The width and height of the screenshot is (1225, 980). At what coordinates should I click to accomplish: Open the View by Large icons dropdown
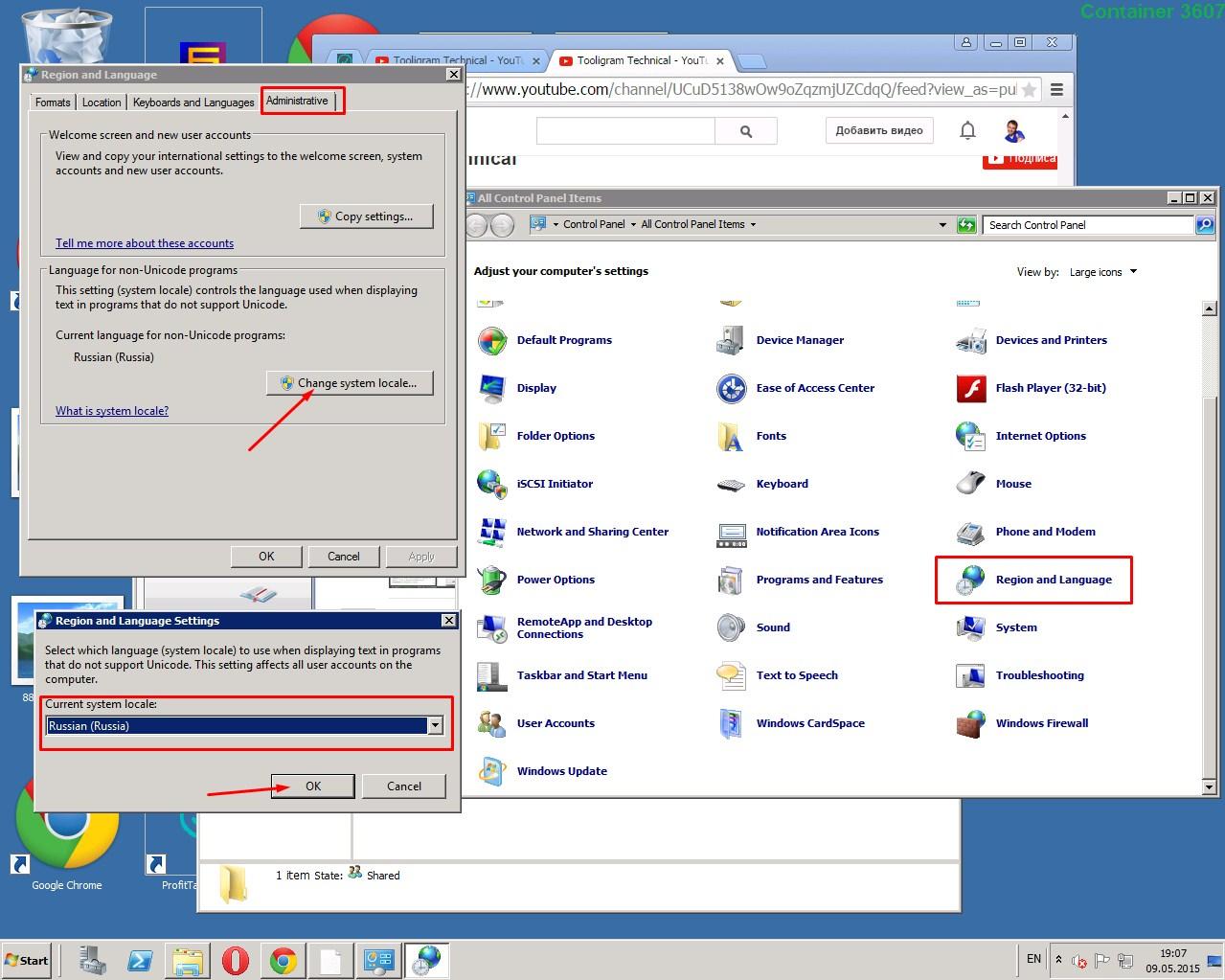coord(1103,272)
